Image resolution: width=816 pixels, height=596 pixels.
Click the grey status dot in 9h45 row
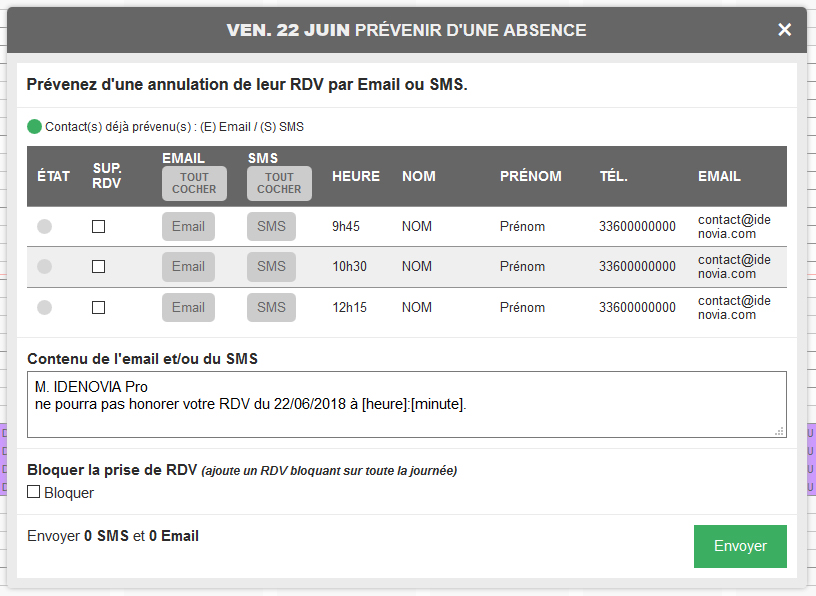(x=45, y=226)
